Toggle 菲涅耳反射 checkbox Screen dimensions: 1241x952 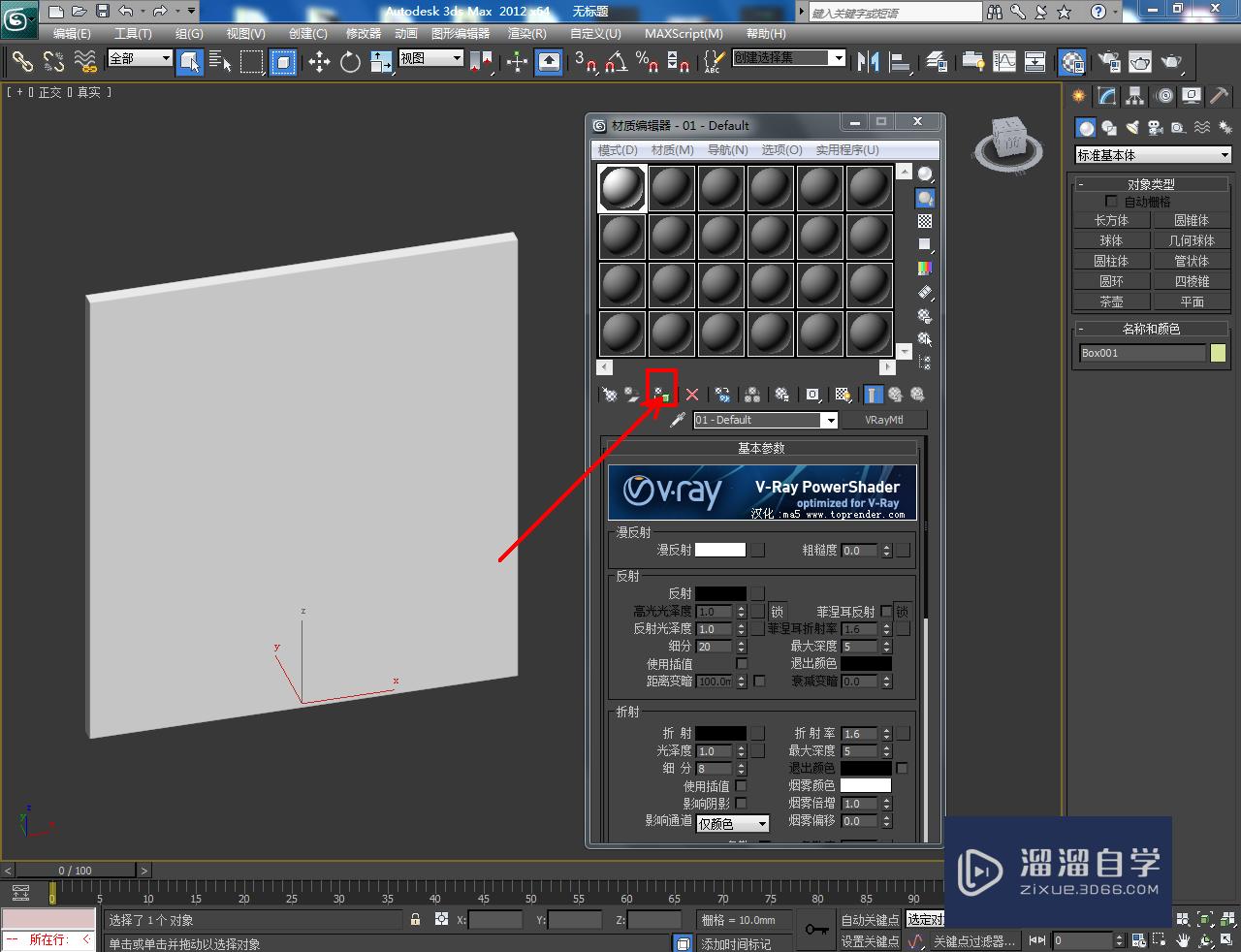coord(886,612)
